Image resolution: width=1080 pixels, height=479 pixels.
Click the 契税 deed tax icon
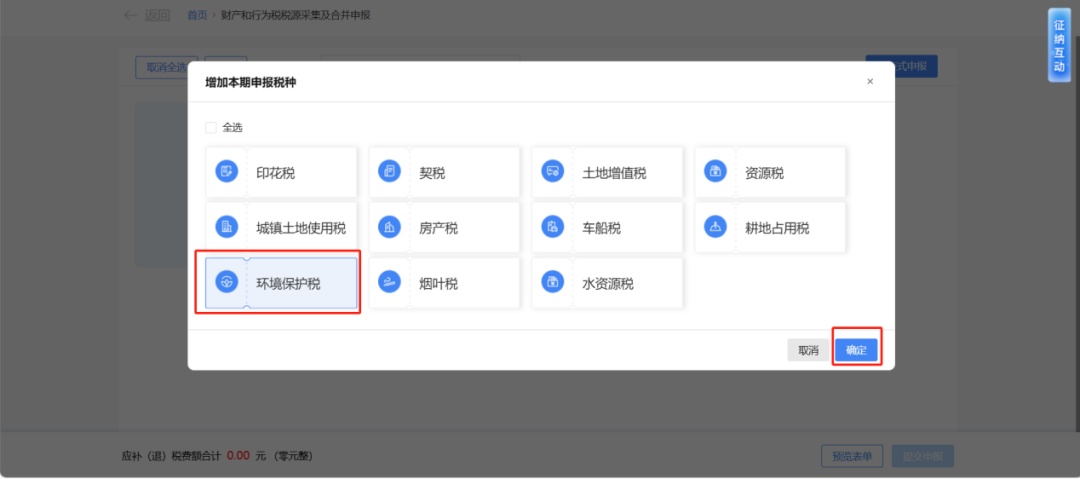point(389,172)
